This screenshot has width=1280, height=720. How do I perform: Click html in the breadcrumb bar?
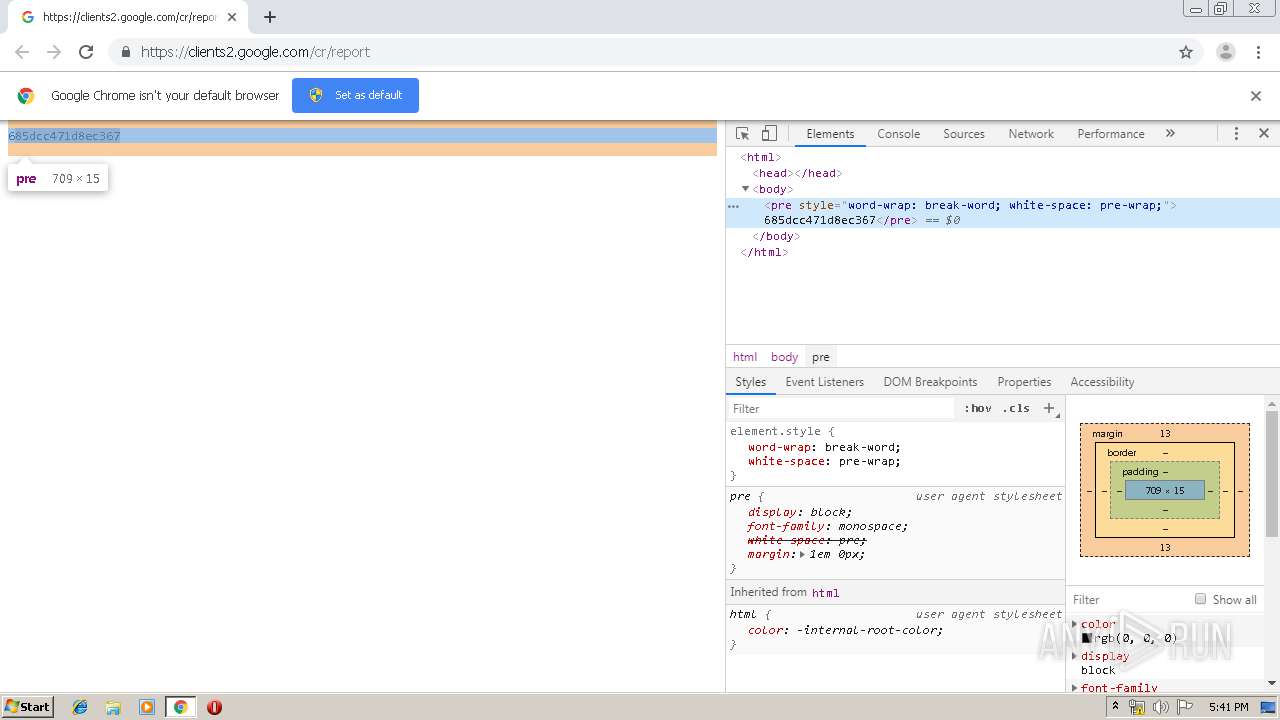(745, 357)
